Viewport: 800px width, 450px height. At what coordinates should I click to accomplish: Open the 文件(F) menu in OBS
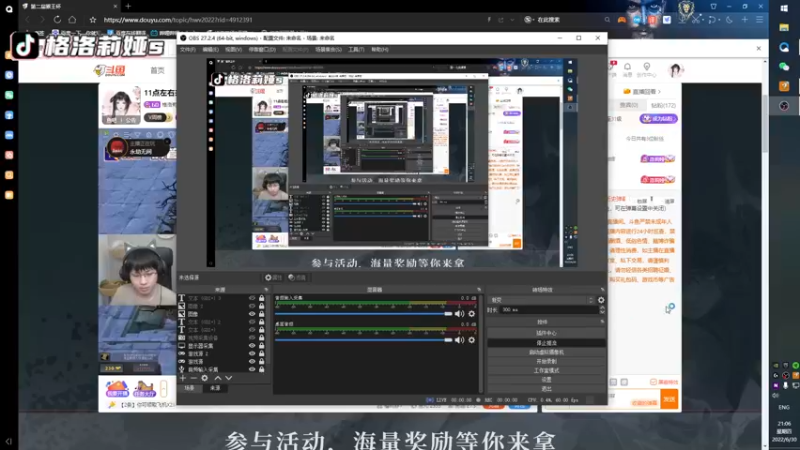coord(188,49)
